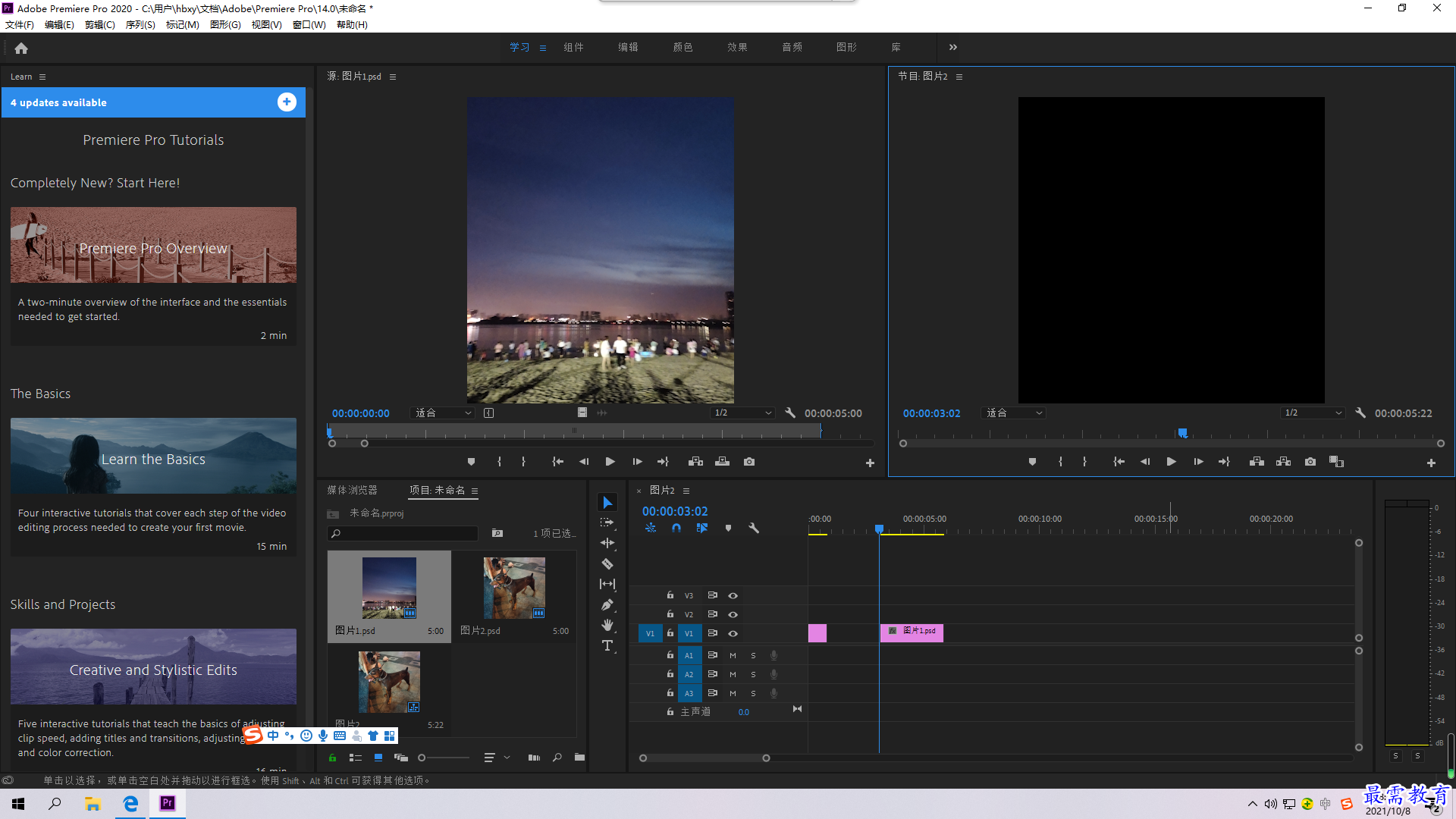Open Learn the Basics tutorial
This screenshot has width=1456, height=819.
(153, 456)
